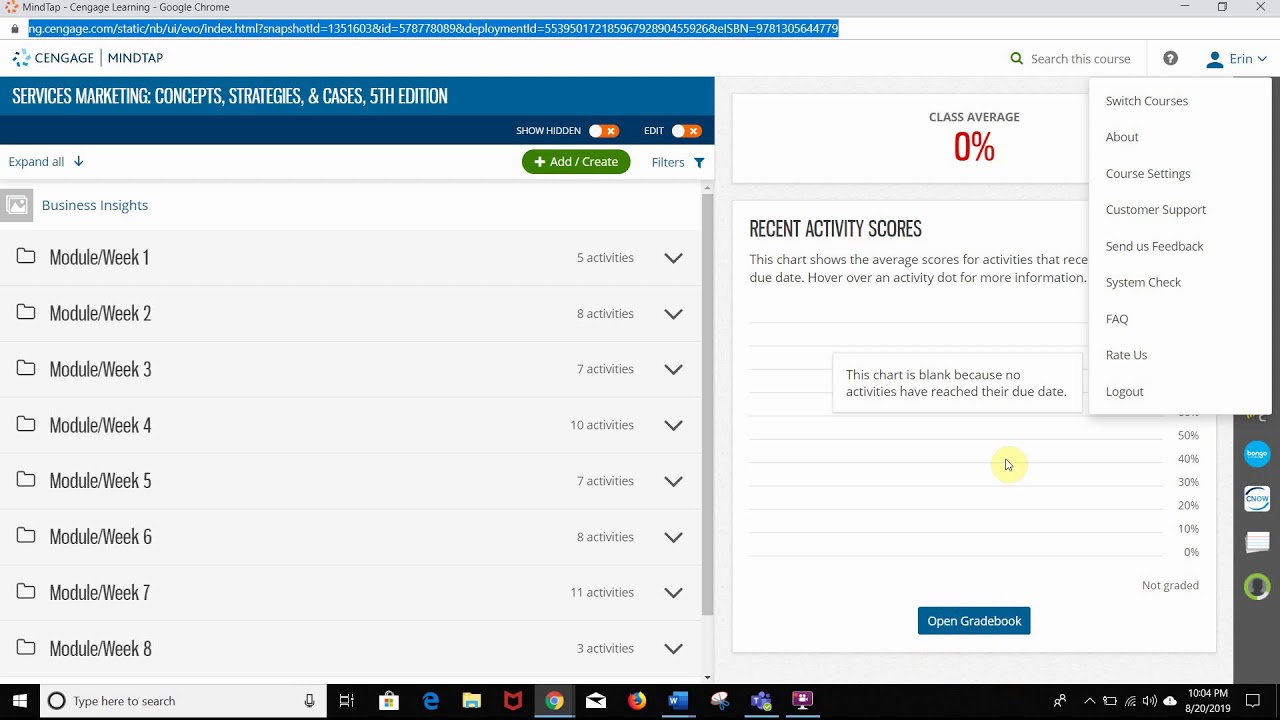Open the green profile ring app in dock
The image size is (1280, 720).
click(1257, 587)
